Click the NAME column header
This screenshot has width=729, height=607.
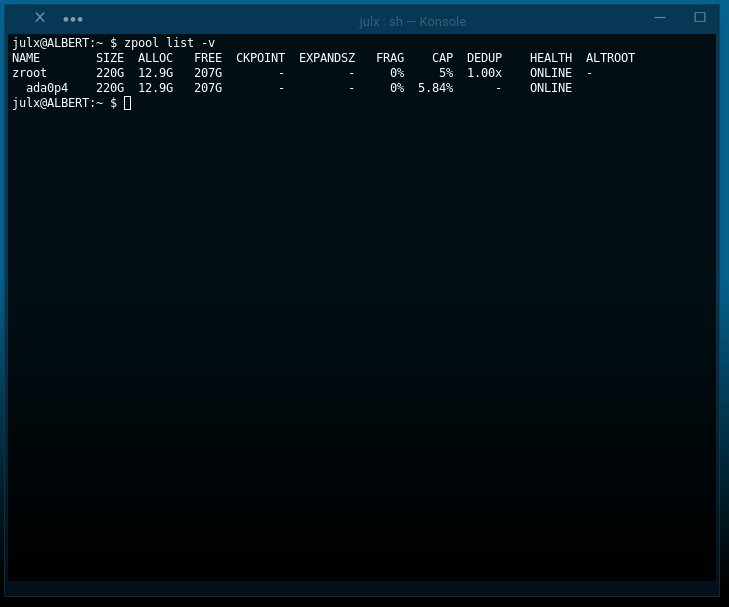click(x=26, y=58)
